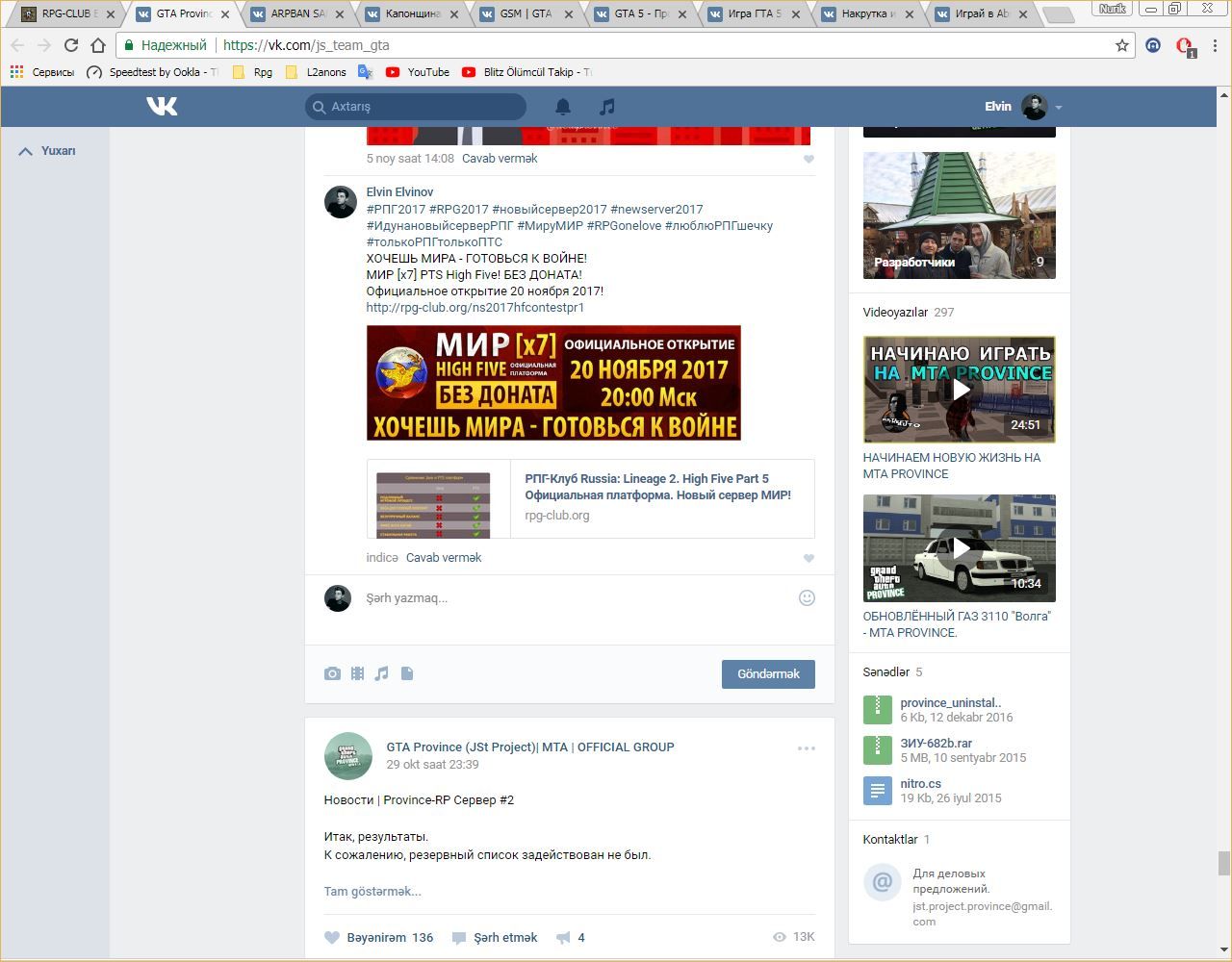The width and height of the screenshot is (1232, 962).
Task: Click Şərh etmək comment link
Action: click(495, 937)
